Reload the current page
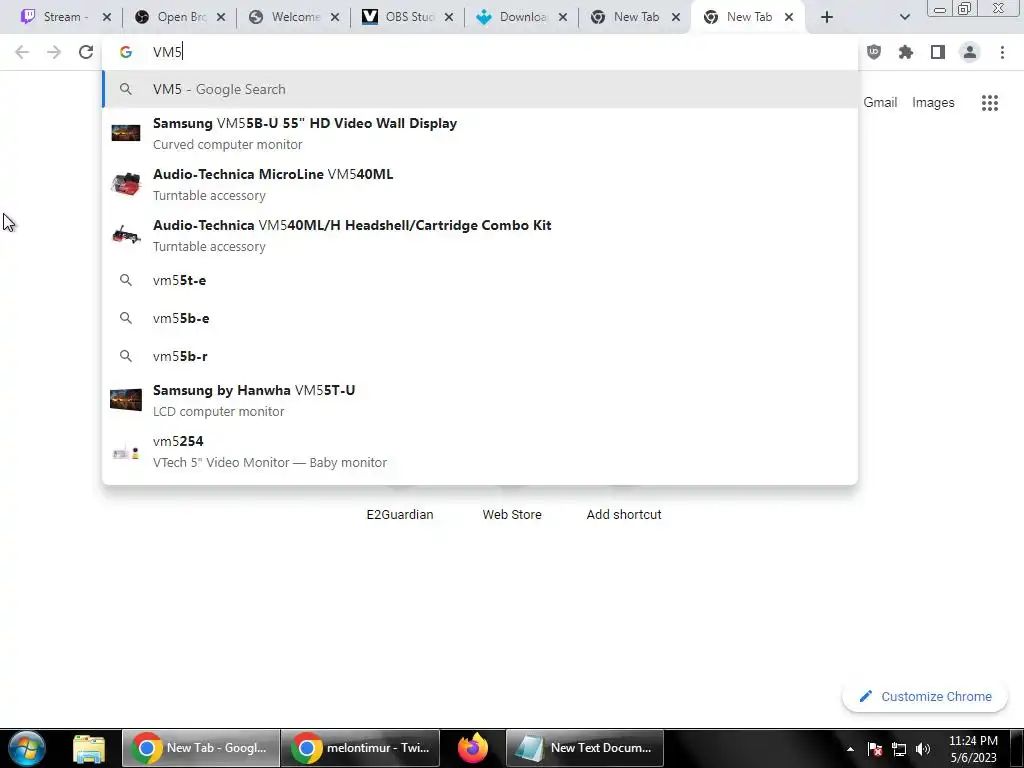Viewport: 1024px width, 768px height. [x=86, y=52]
